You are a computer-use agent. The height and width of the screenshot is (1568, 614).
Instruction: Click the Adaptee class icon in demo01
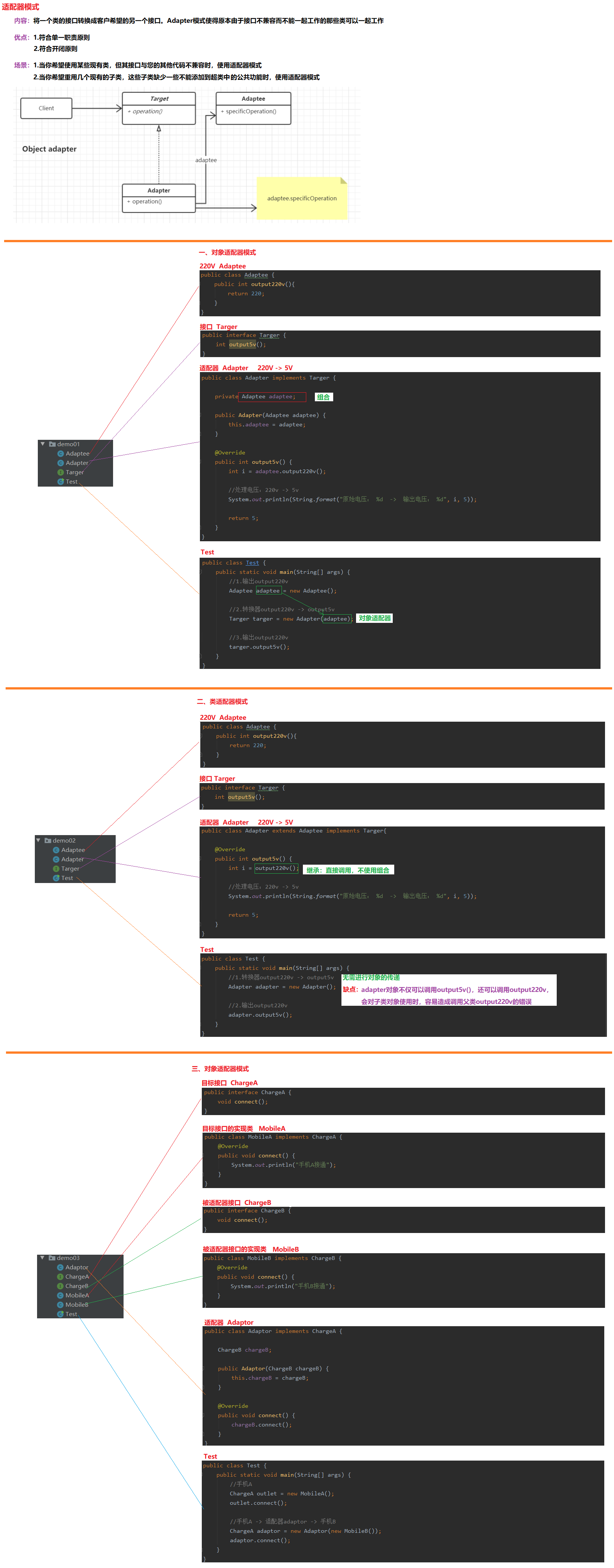[61, 453]
